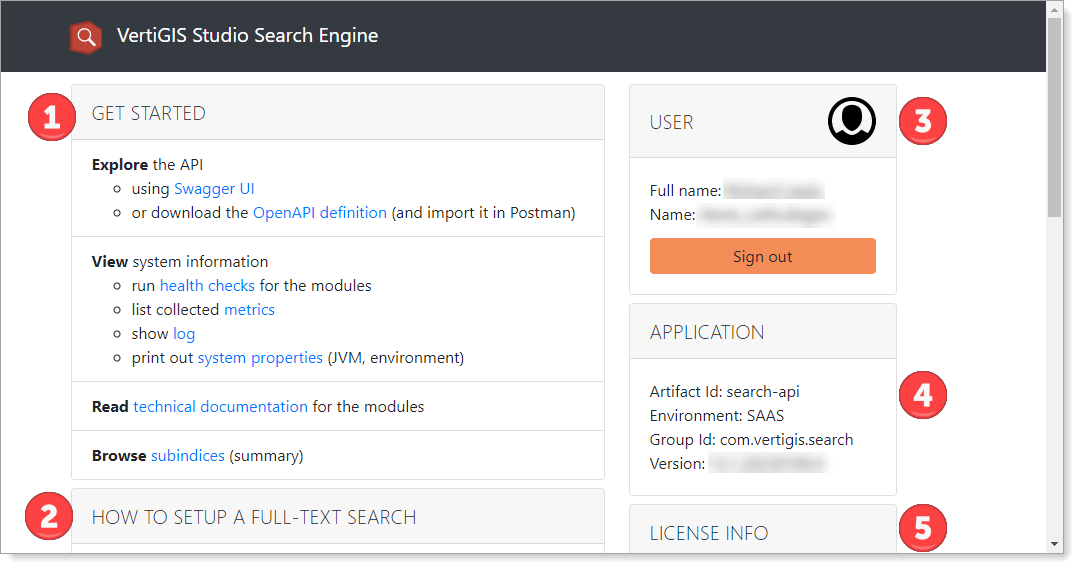Screen dimensions: 1079x569
Task: List collected metrics link
Action: 249,310
